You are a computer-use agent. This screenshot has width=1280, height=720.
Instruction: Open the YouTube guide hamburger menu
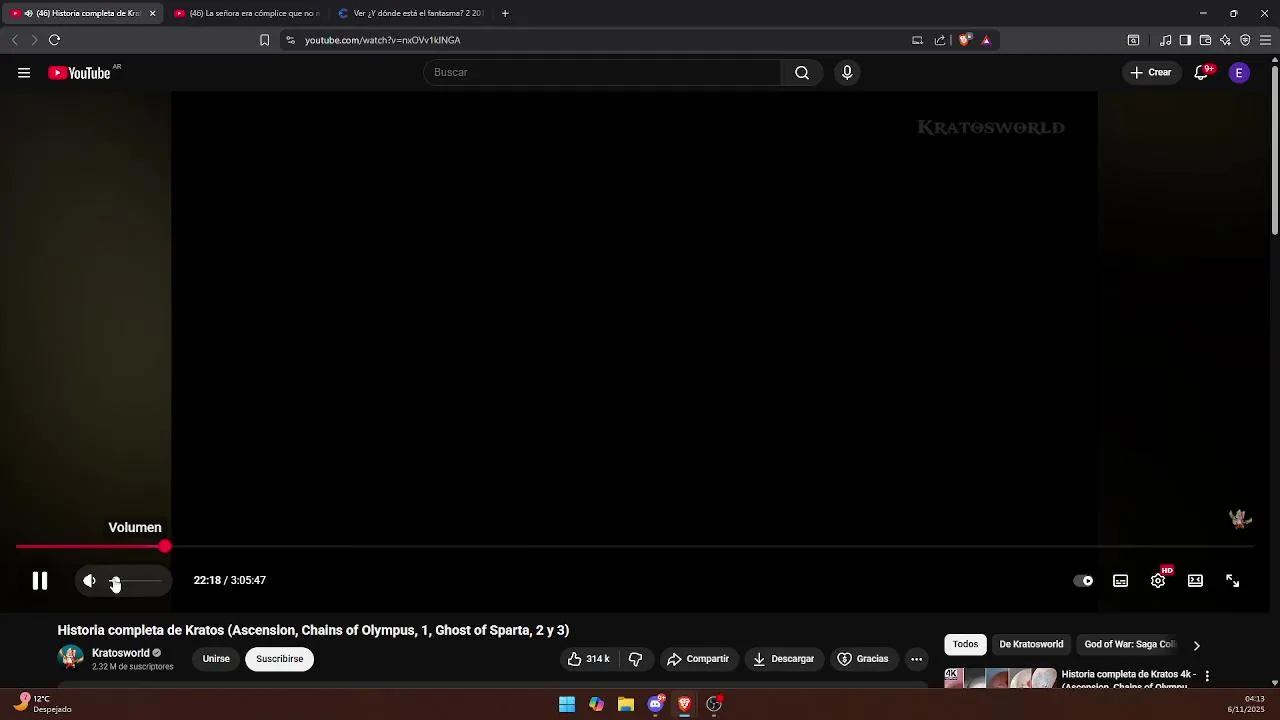(x=24, y=73)
